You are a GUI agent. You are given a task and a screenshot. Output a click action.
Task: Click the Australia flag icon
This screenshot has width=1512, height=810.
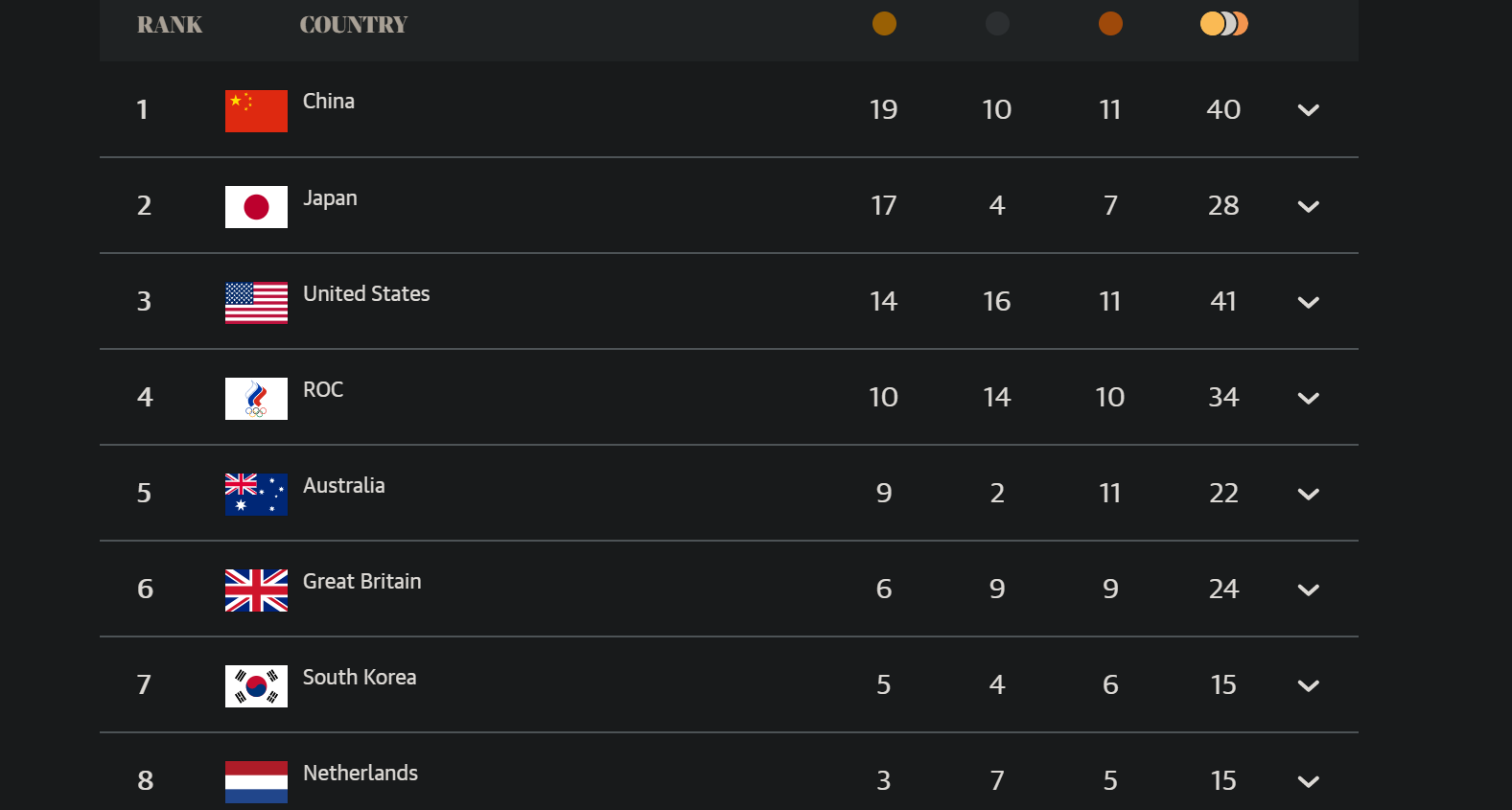click(256, 495)
